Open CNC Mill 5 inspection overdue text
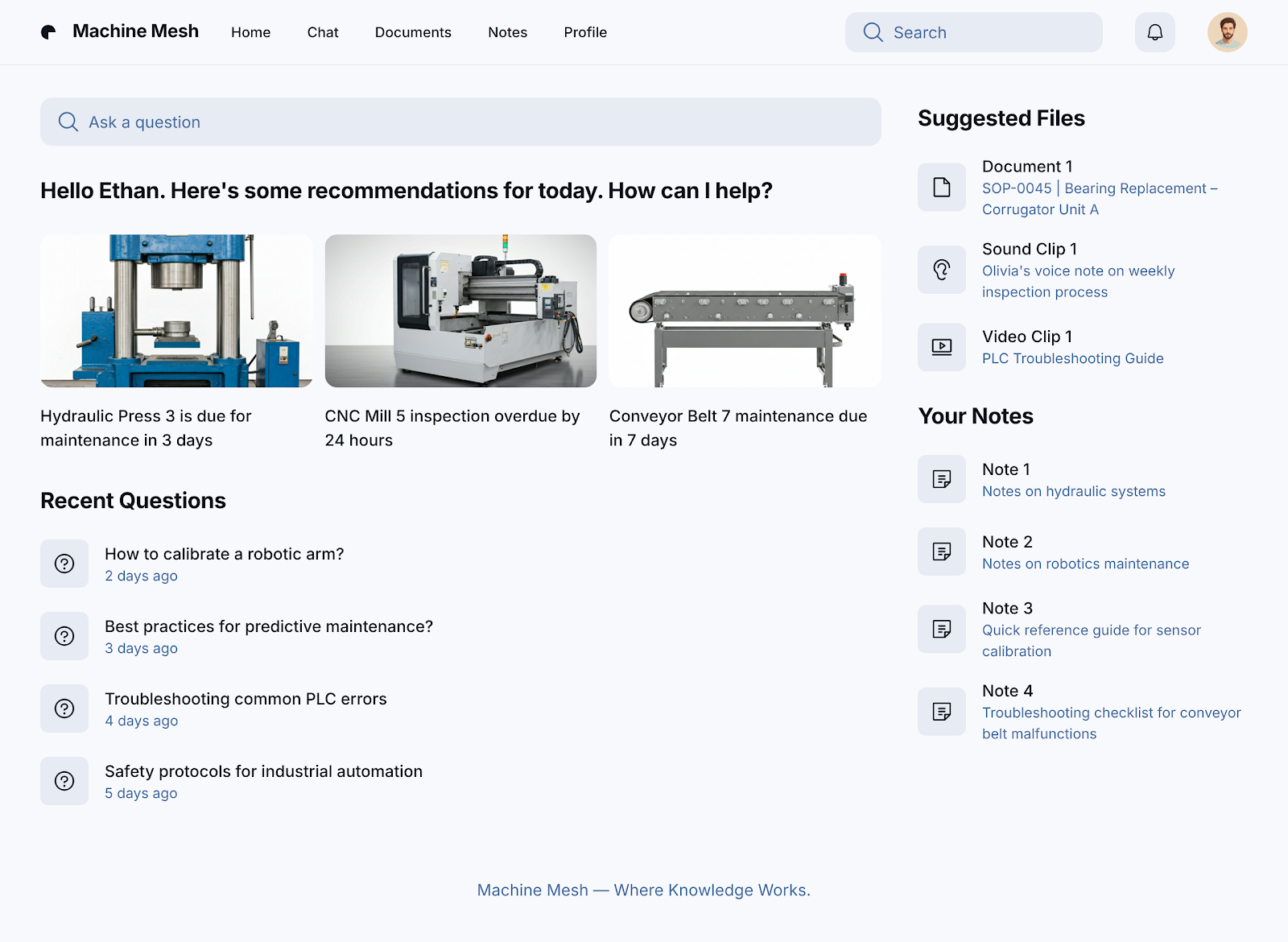 (x=452, y=428)
